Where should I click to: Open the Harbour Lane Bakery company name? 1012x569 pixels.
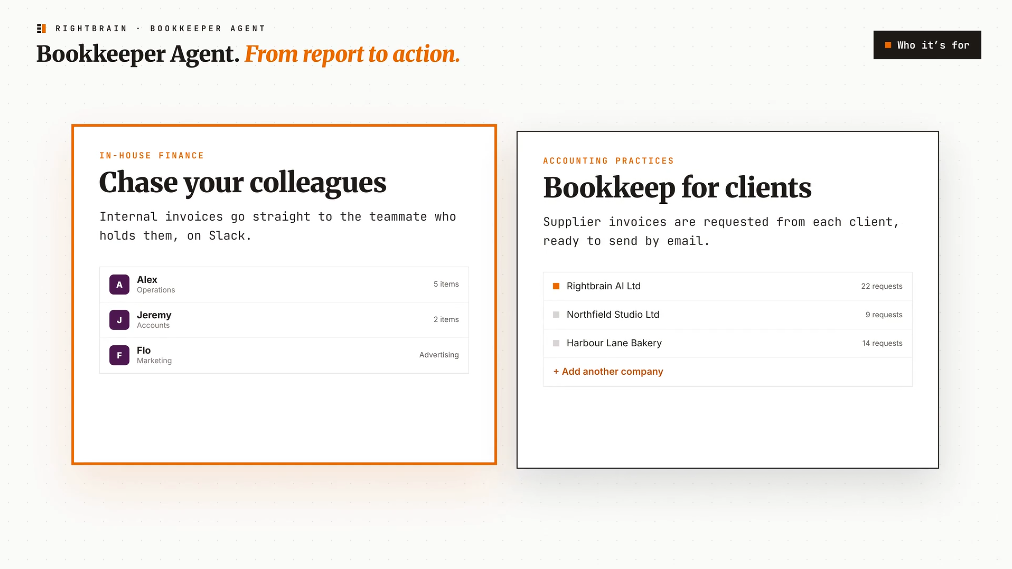click(x=614, y=343)
